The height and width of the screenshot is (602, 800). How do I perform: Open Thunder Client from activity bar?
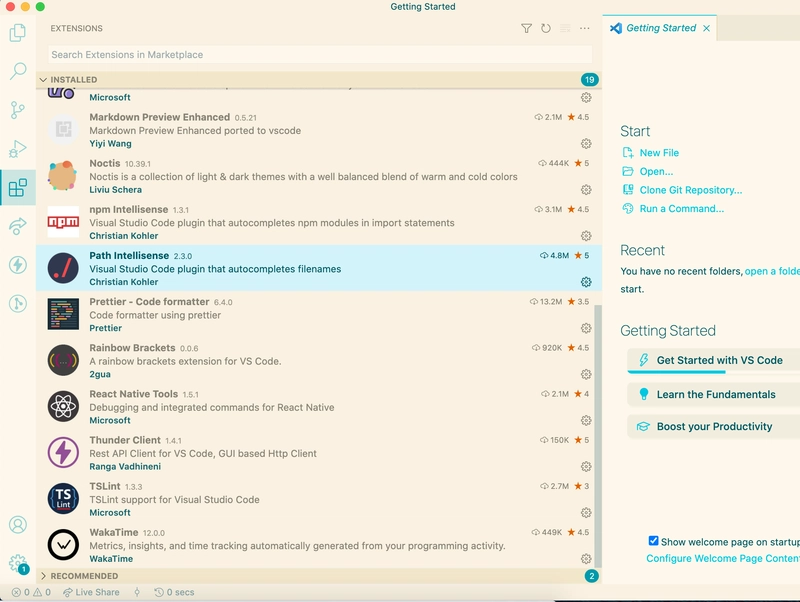click(x=18, y=265)
